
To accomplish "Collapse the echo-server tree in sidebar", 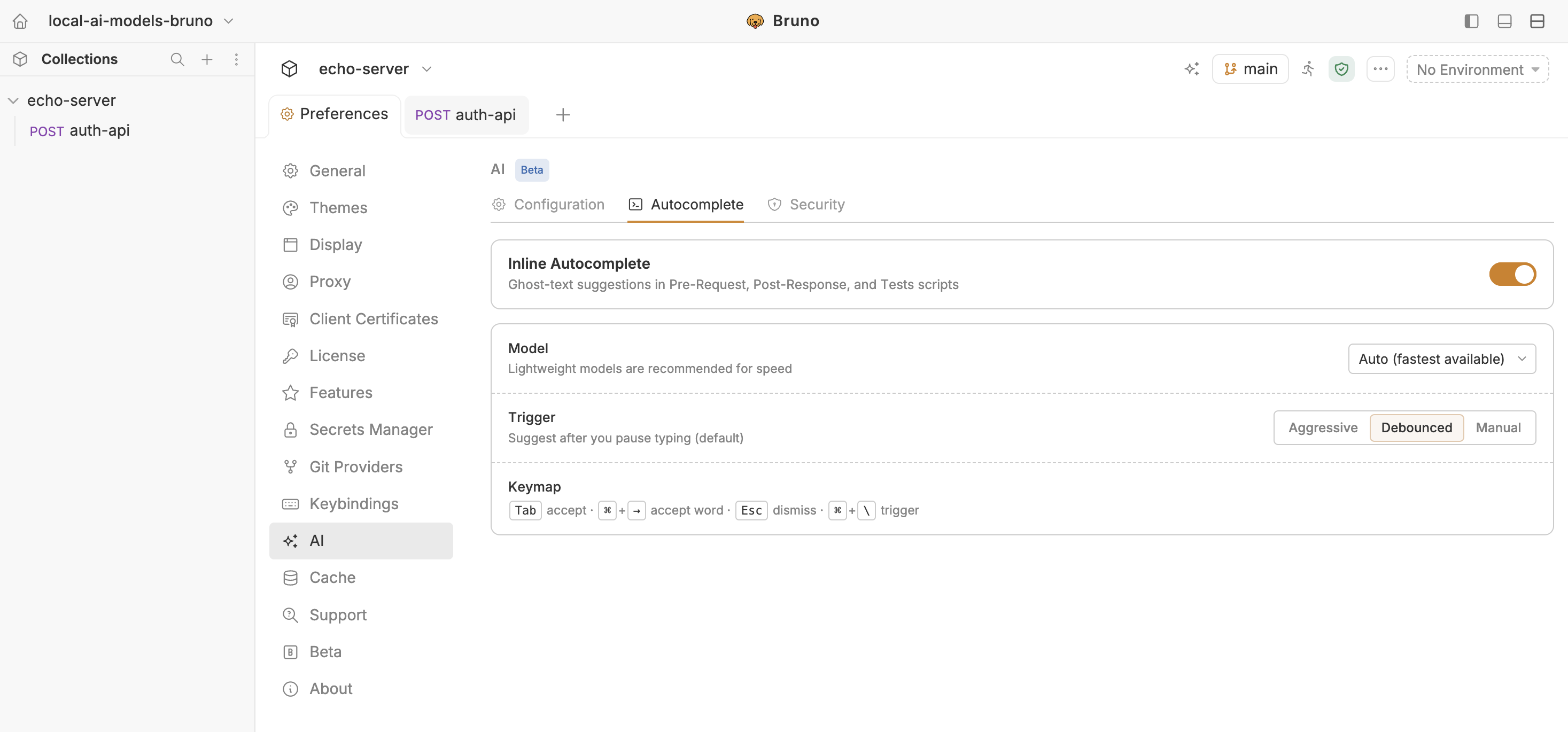I will [x=13, y=100].
